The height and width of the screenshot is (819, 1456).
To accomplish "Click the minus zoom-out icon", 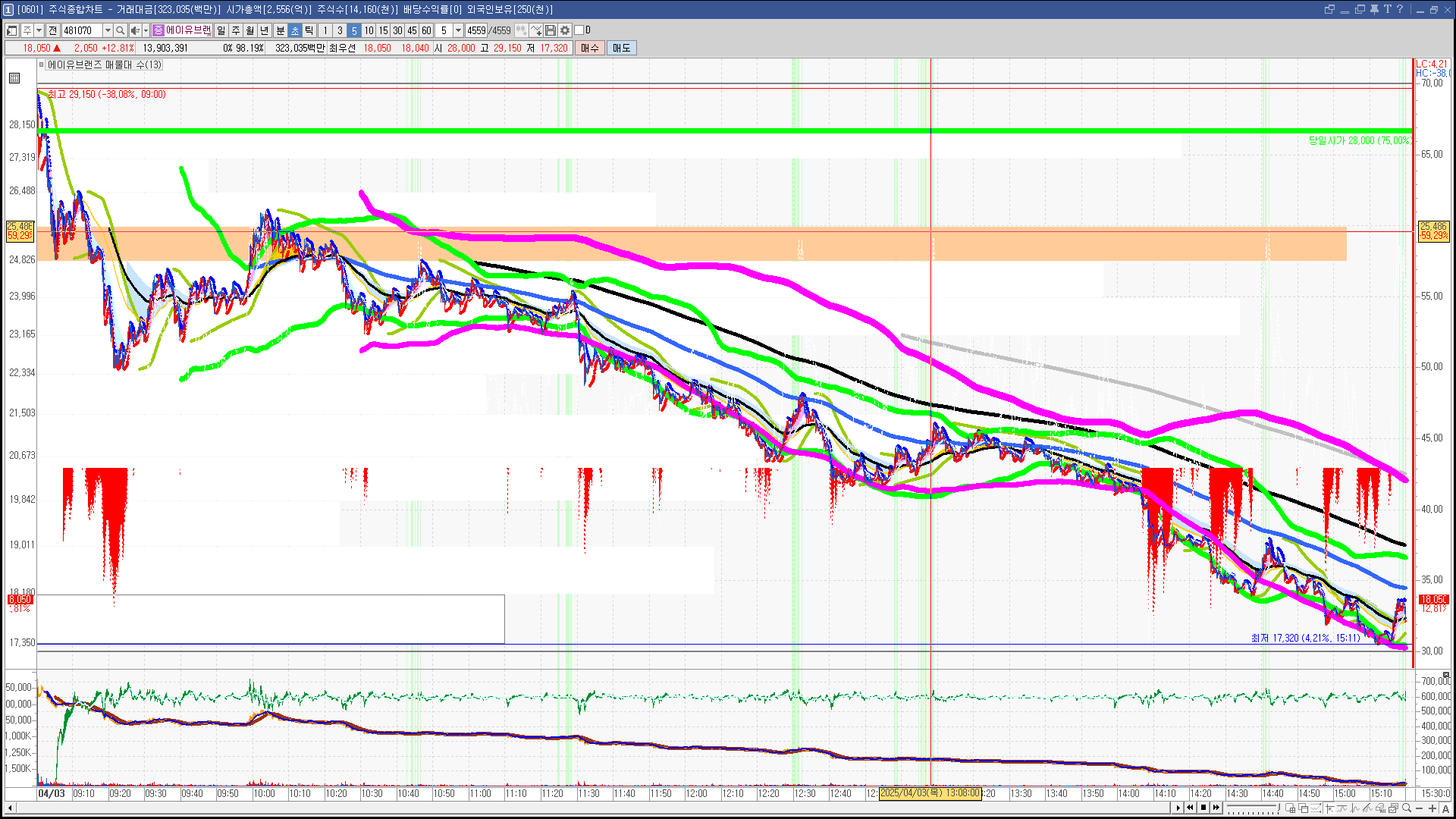I will coord(1420,808).
